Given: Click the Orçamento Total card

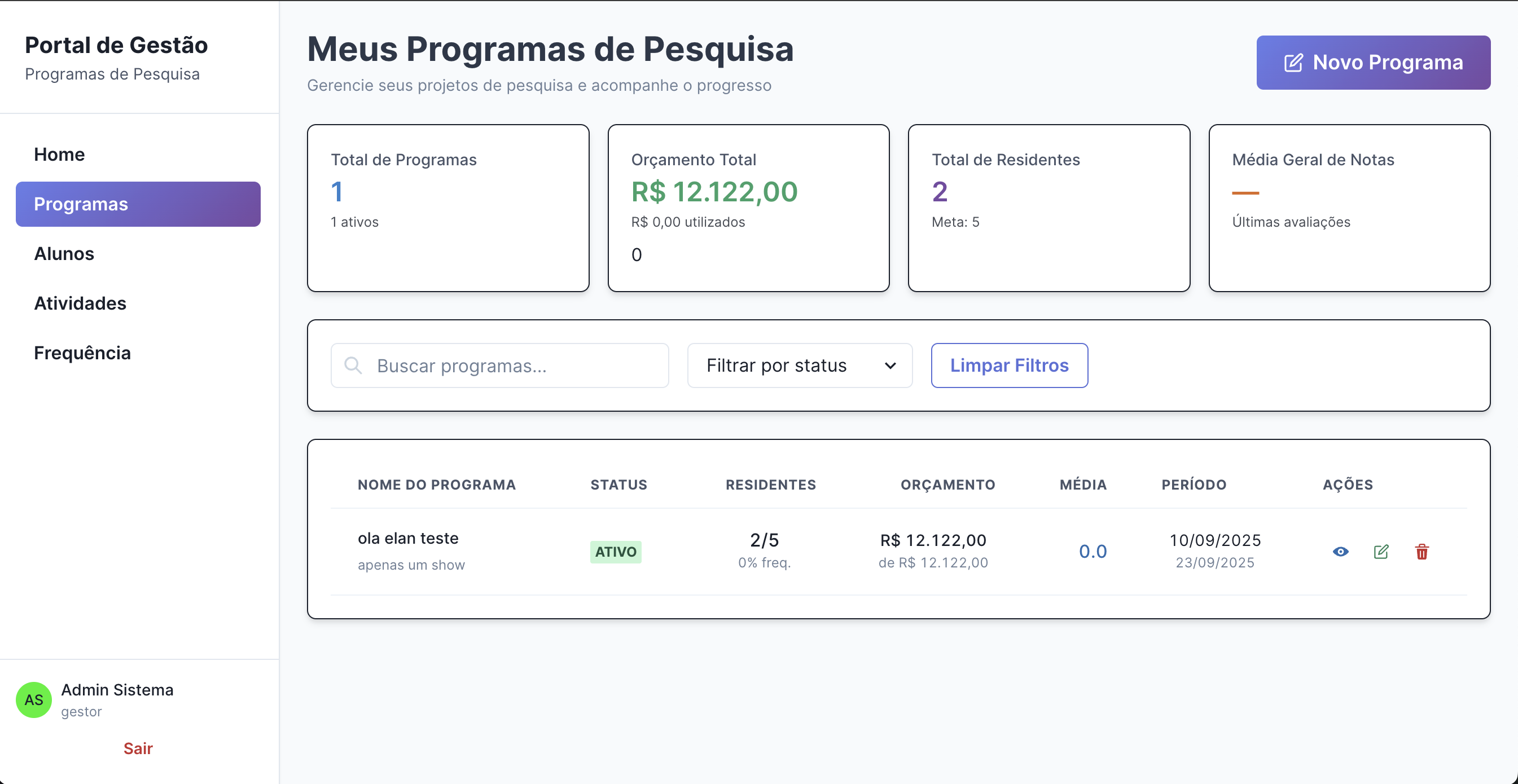Looking at the screenshot, I should pos(748,208).
